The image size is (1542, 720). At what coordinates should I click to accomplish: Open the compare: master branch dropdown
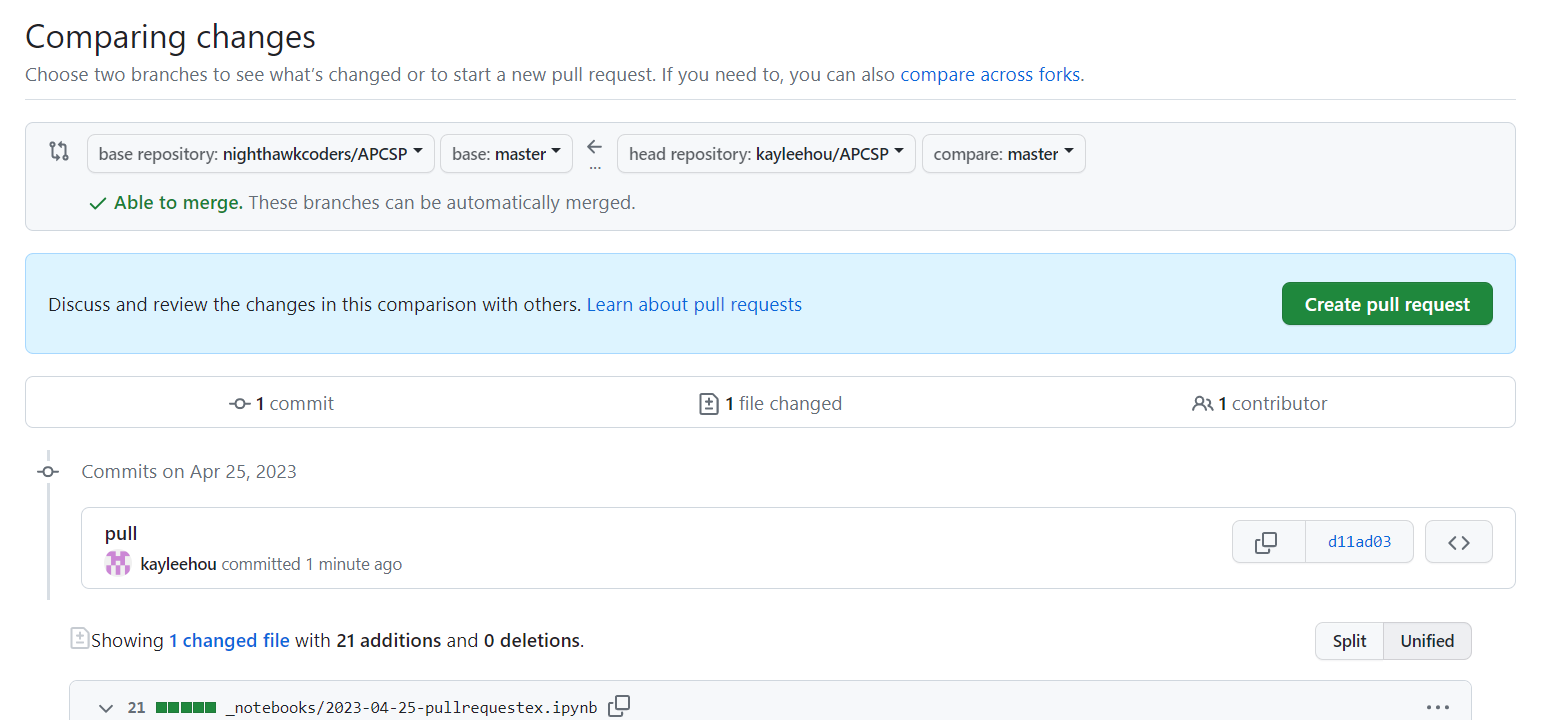(x=1003, y=154)
